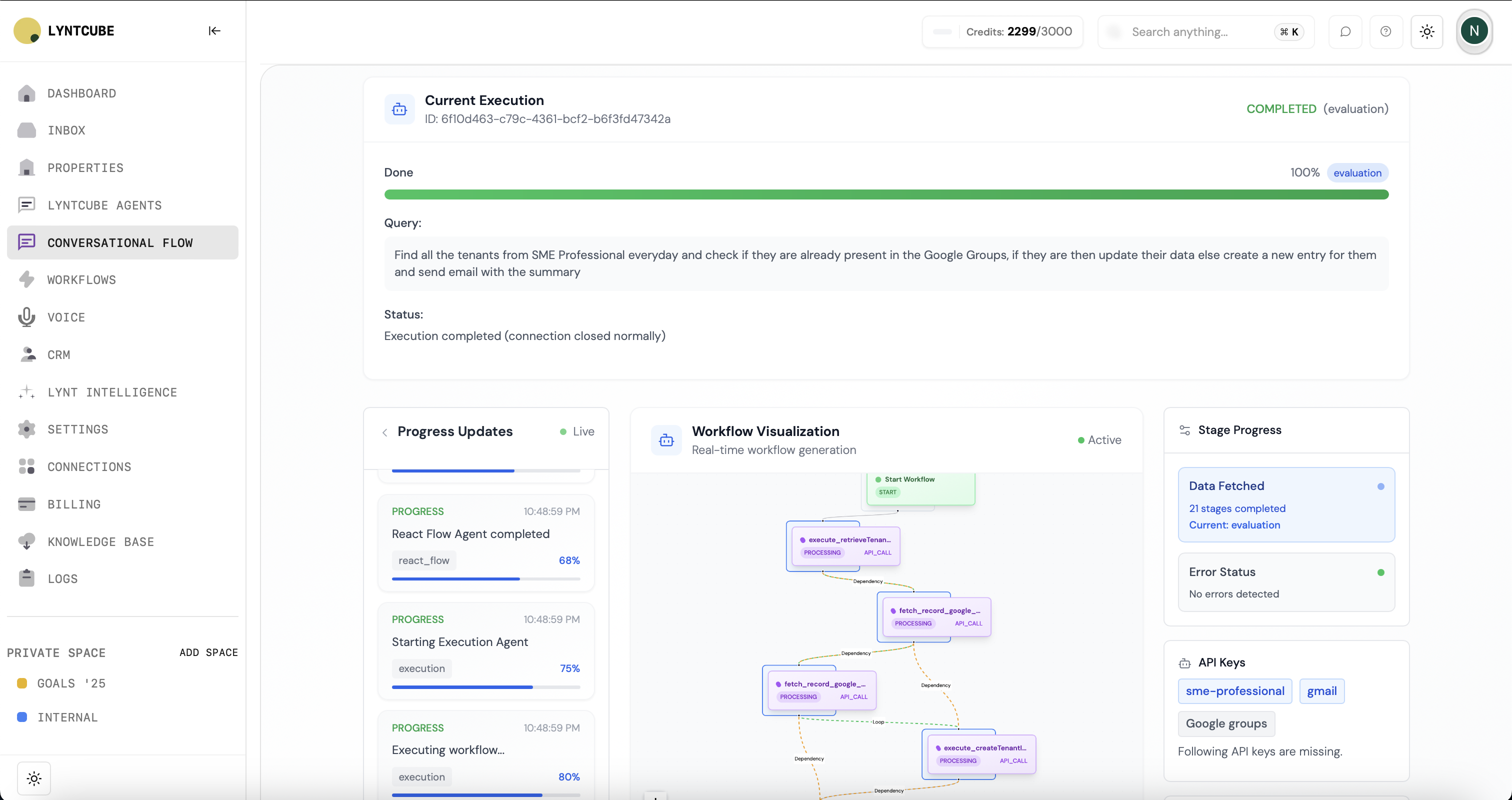Open user avatar N profile menu

(1474, 31)
